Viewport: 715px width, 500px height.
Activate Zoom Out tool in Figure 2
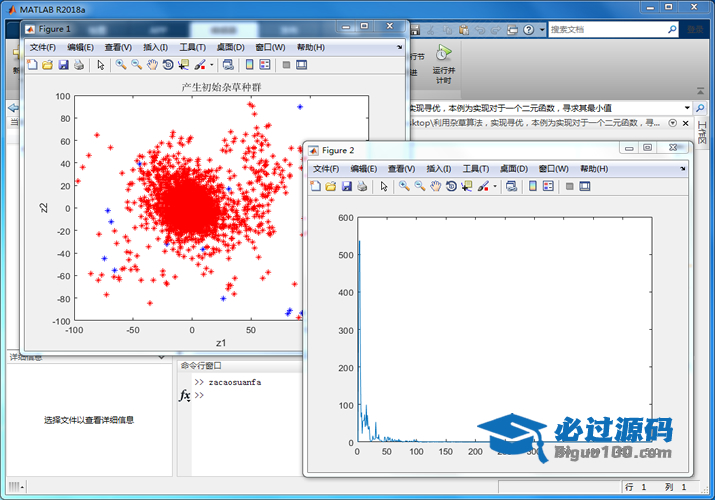(420, 186)
